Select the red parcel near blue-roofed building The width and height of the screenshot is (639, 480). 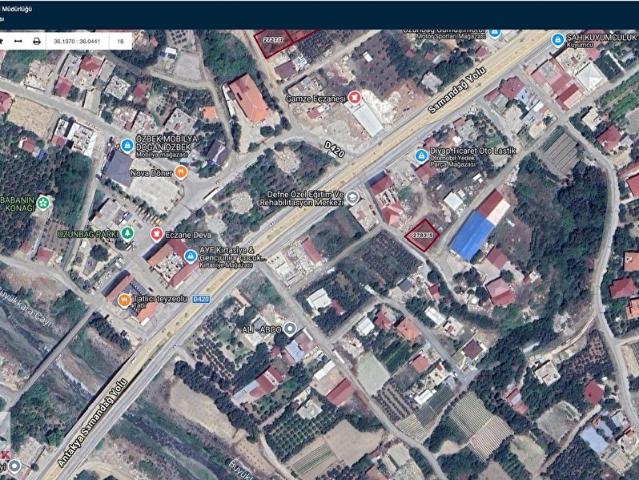[x=423, y=235]
